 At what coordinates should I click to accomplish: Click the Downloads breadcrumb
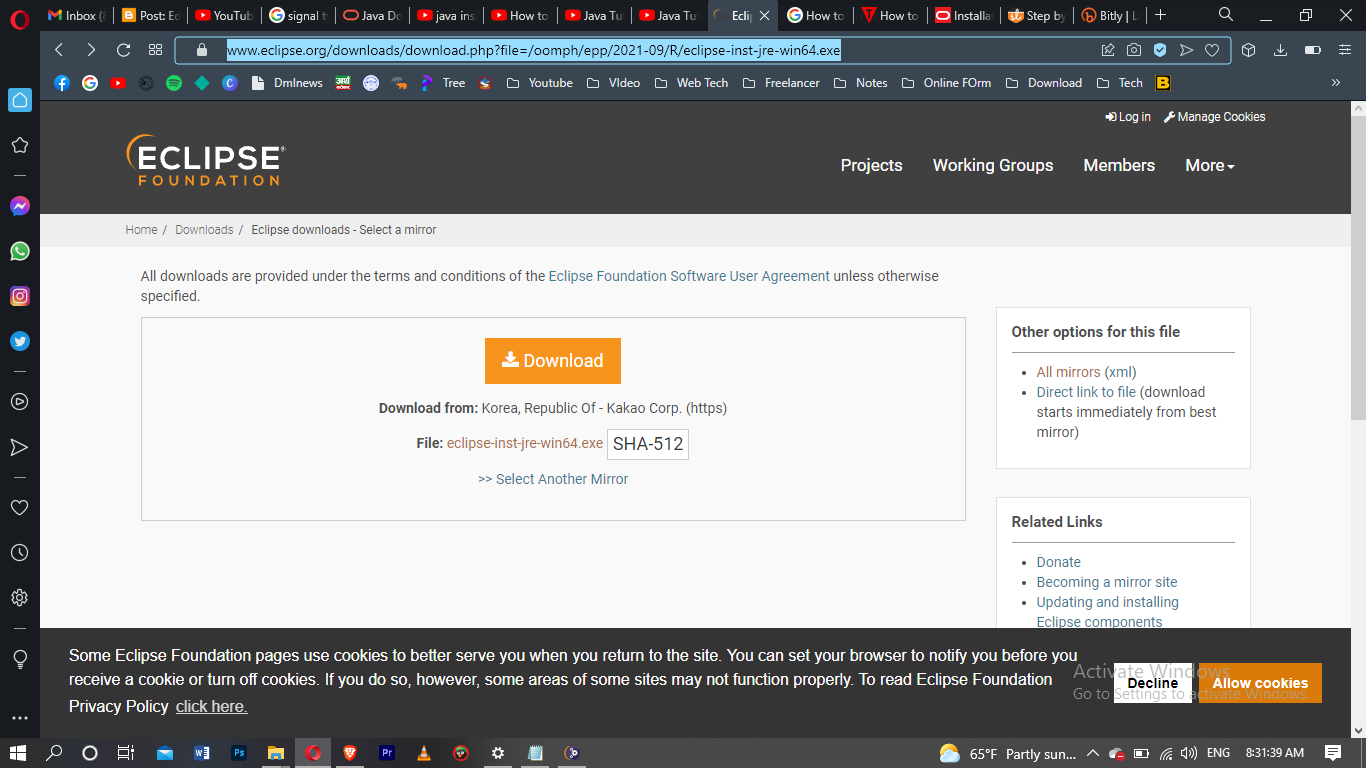pos(204,230)
